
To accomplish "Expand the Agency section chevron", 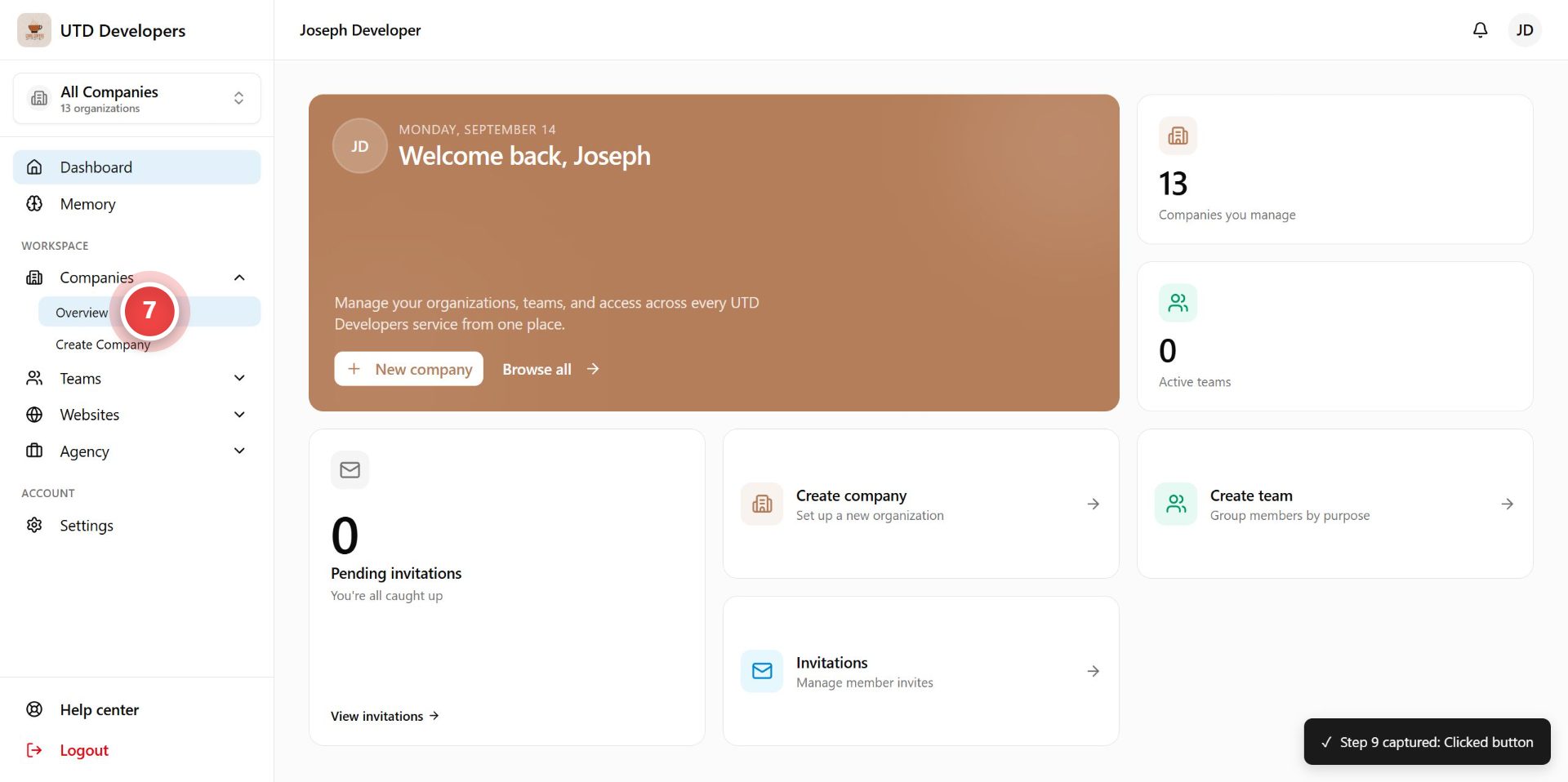I will tap(239, 451).
